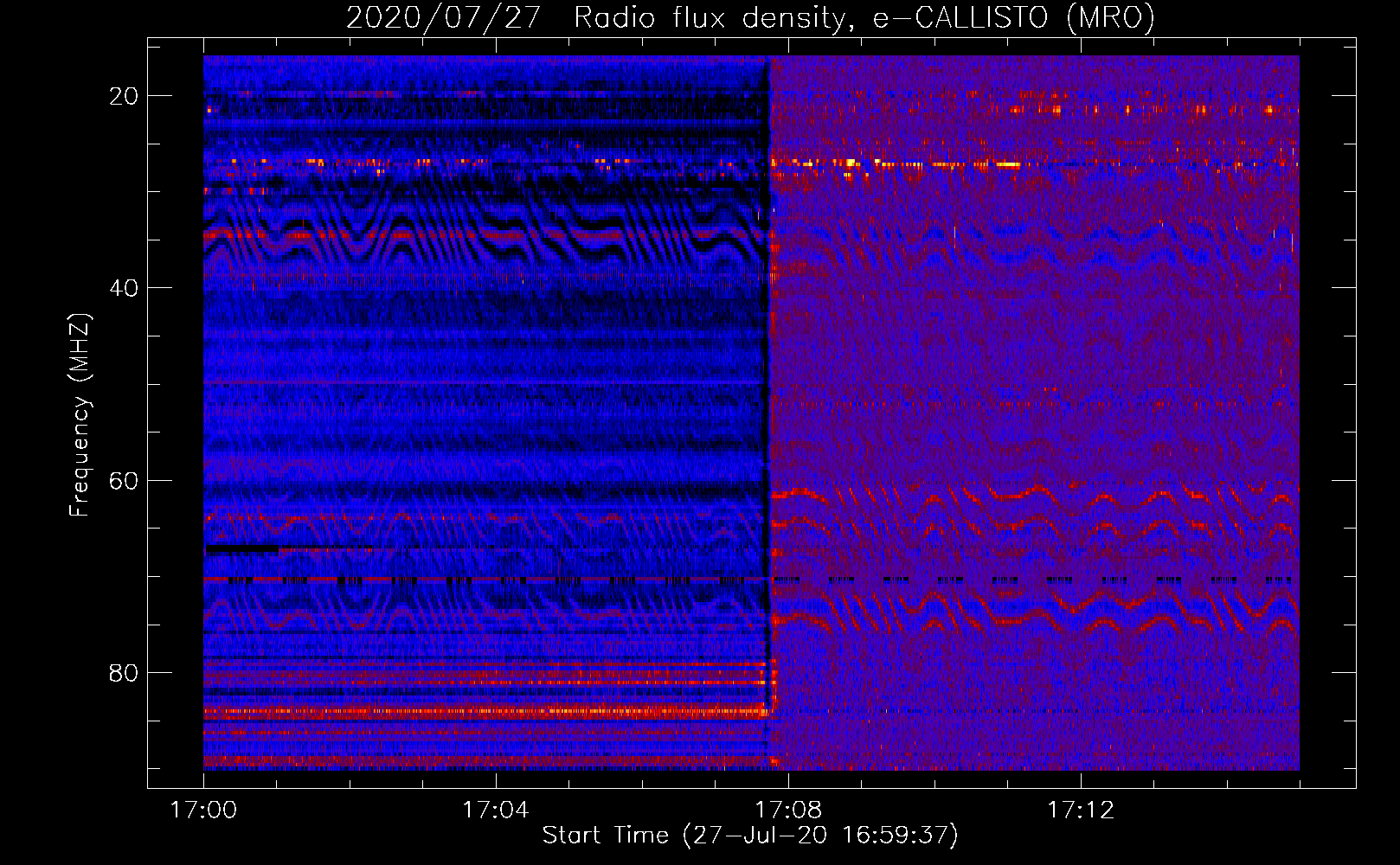1400x865 pixels.
Task: Click the 17:04 time tick label
Action: pyautogui.click(x=495, y=810)
